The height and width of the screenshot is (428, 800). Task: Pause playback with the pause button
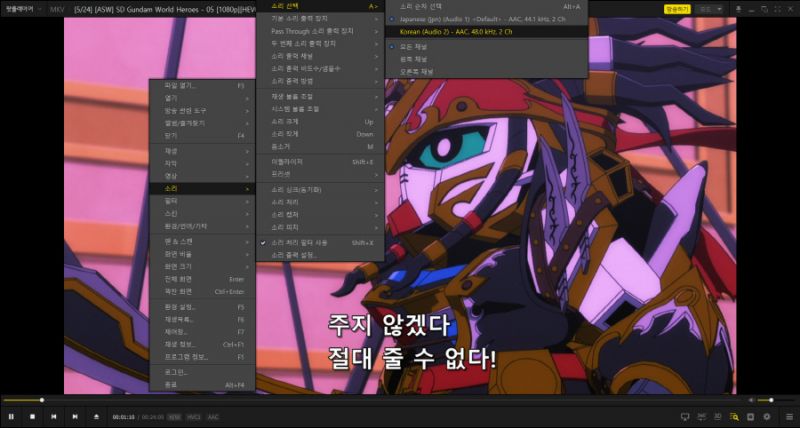click(x=11, y=416)
